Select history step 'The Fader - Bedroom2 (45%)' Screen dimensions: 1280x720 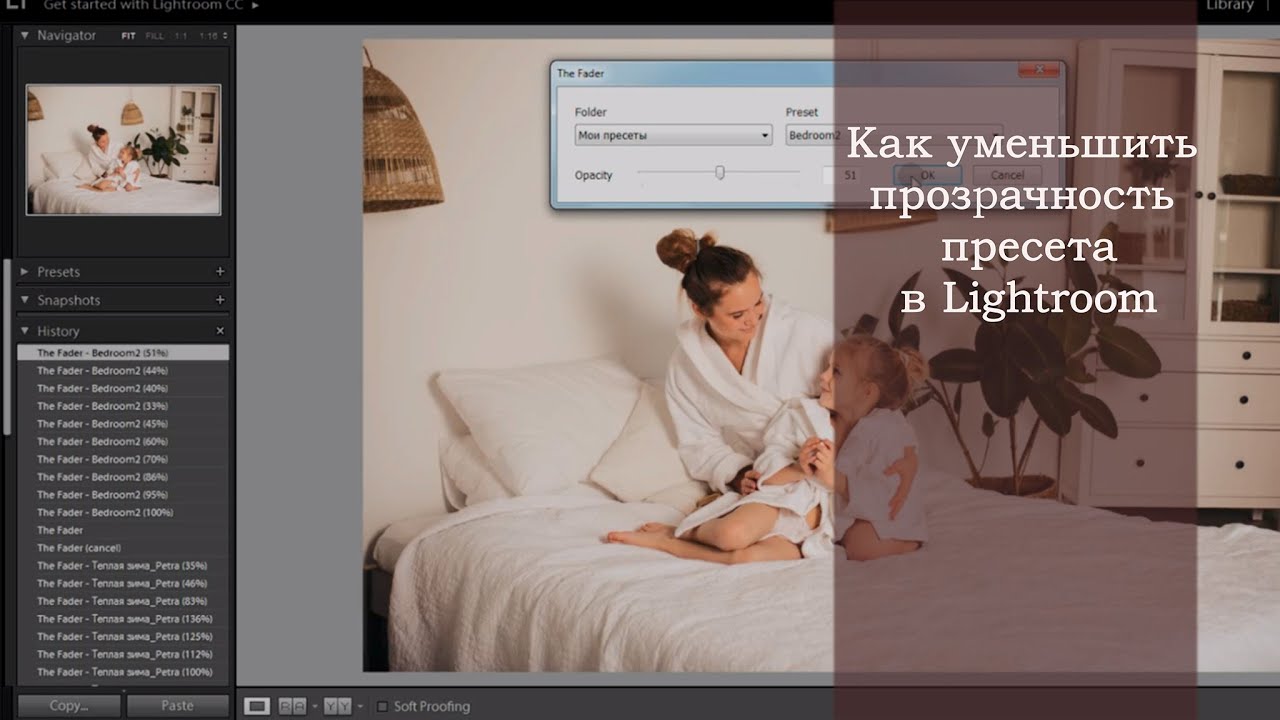tap(123, 424)
